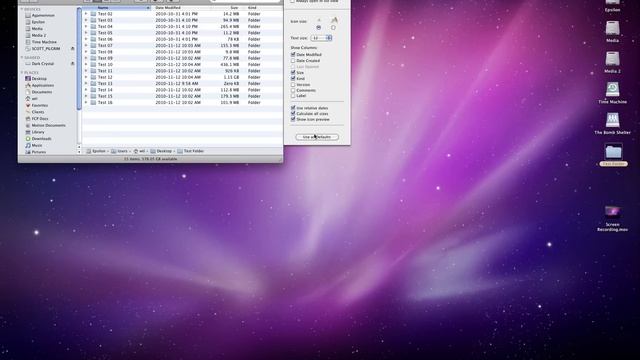Open the wil home folder in sidebar

pos(31,99)
